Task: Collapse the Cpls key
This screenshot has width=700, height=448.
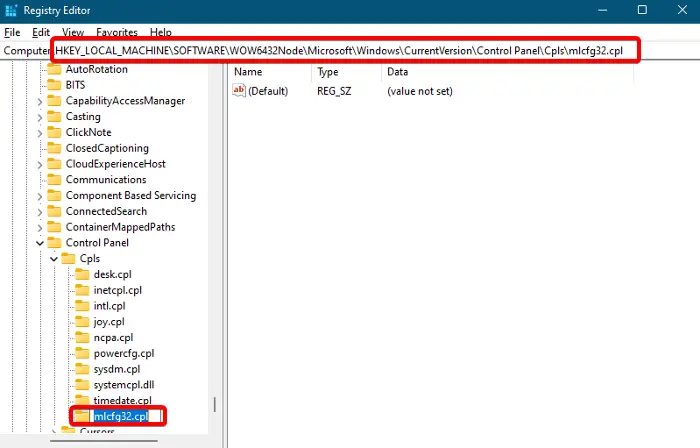Action: point(54,259)
